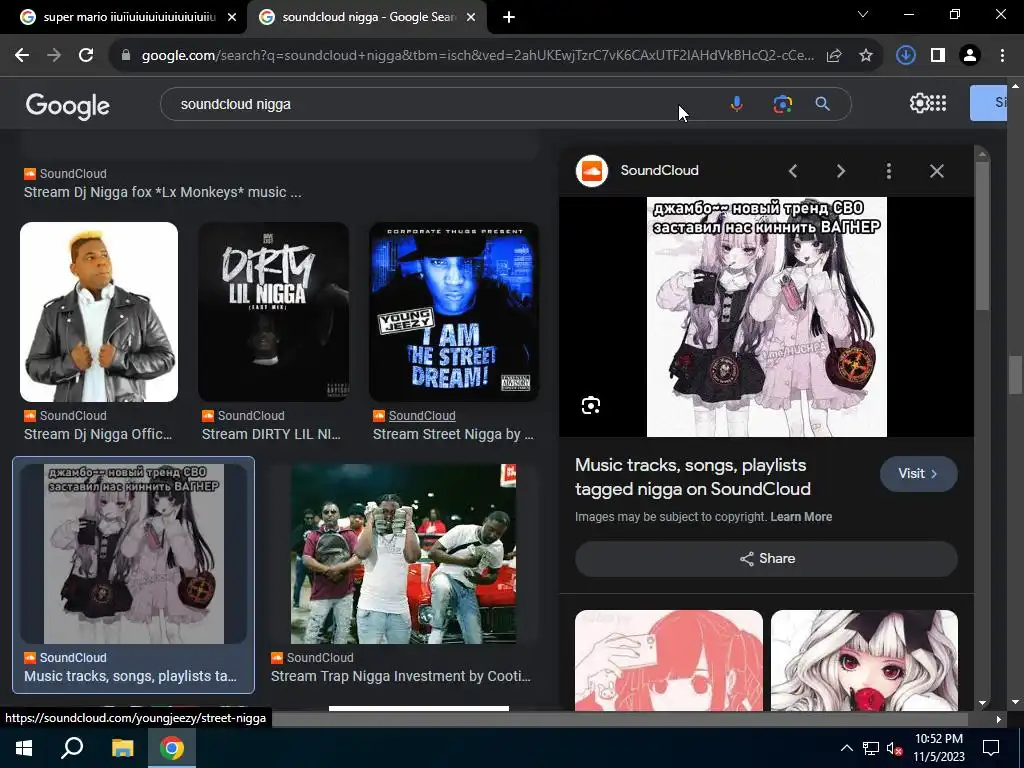Click the blue sign-in button
Screen dimensions: 1024x768
click(988, 103)
